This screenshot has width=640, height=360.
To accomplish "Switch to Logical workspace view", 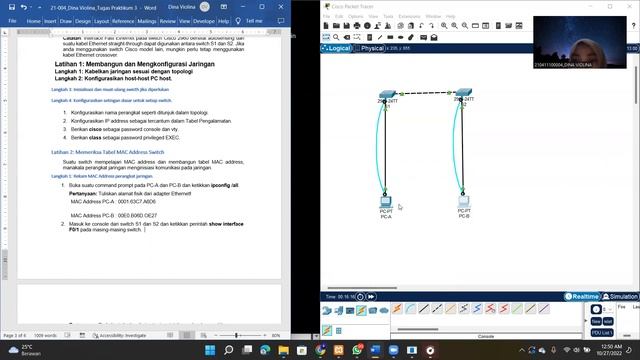I will click(x=336, y=48).
